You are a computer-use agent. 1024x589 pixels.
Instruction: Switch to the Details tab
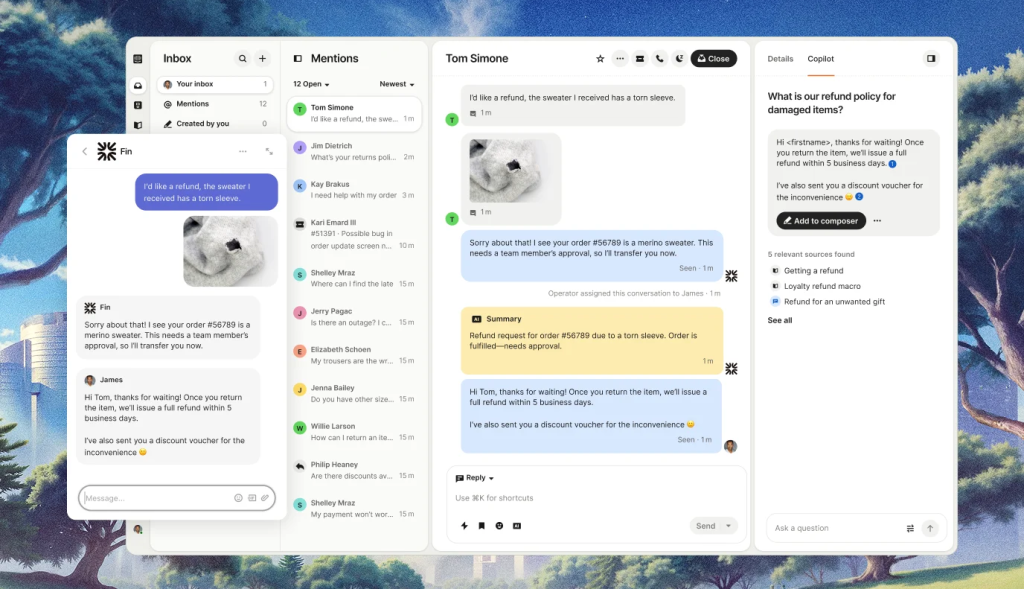click(780, 59)
